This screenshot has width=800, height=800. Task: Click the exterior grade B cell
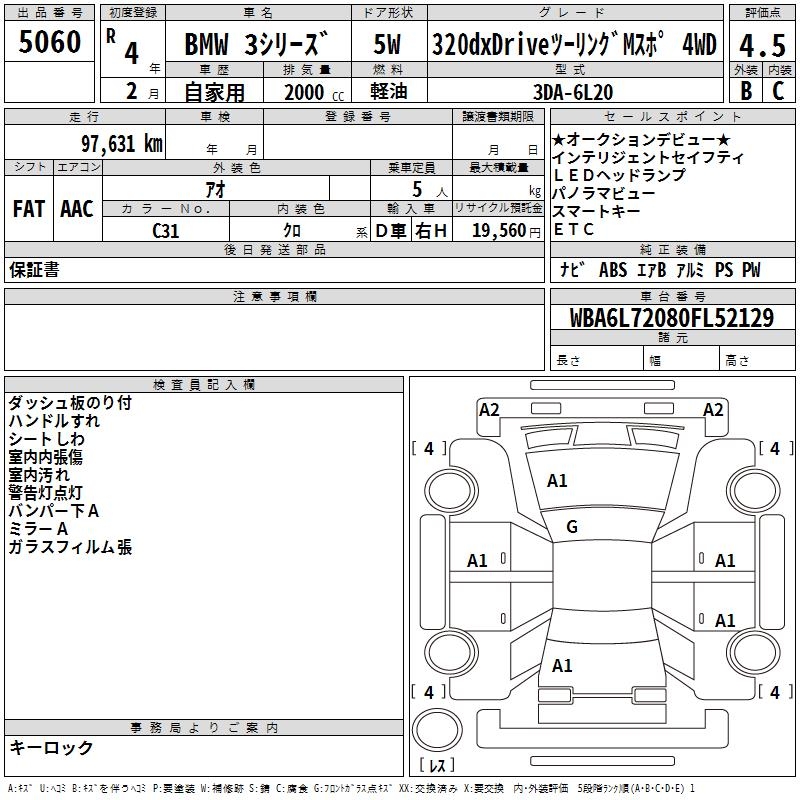click(x=746, y=90)
